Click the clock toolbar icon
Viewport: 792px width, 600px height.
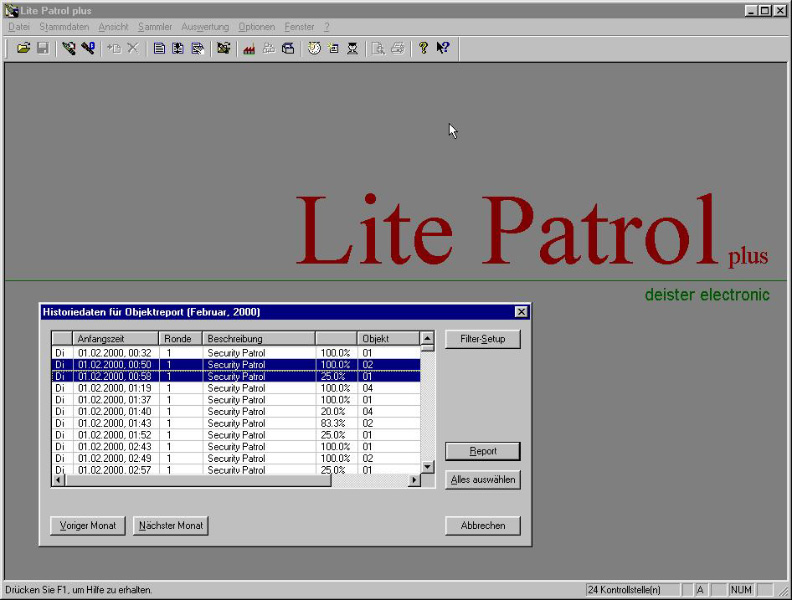(314, 48)
